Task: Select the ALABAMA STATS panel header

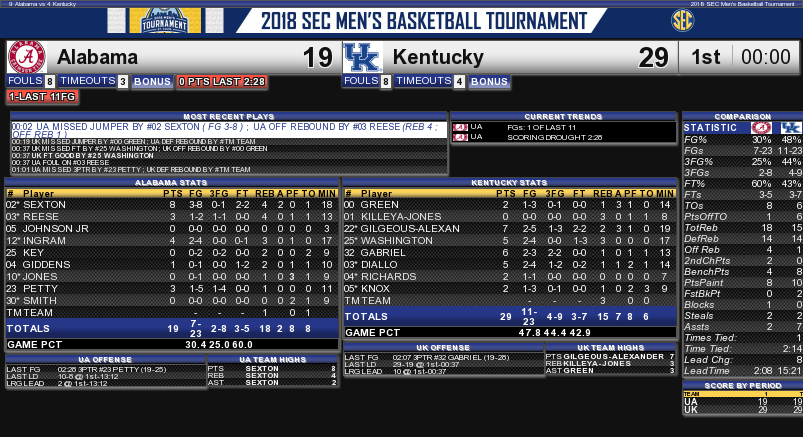Action: [x=171, y=182]
